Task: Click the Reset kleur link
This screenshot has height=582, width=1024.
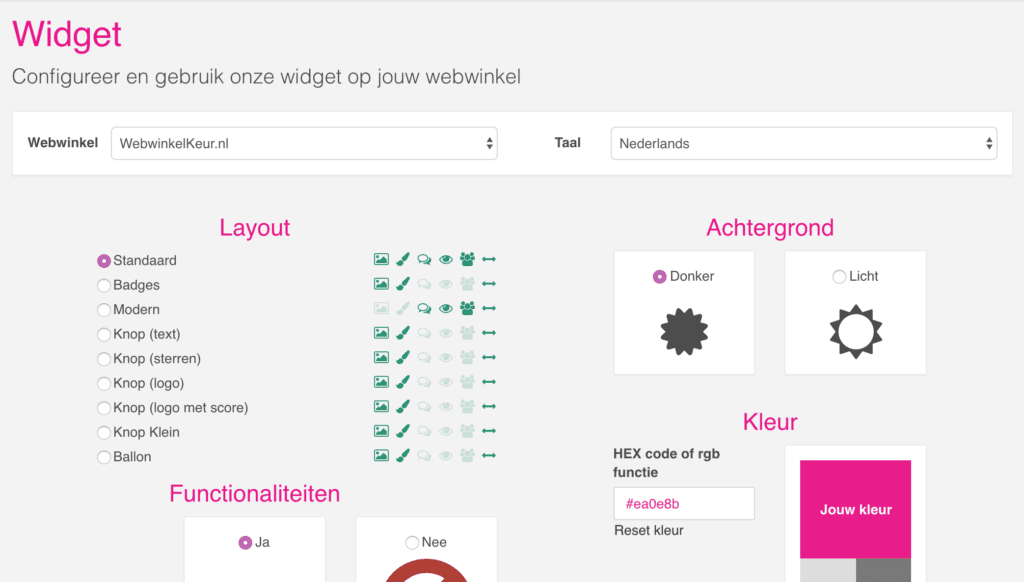Action: point(649,530)
